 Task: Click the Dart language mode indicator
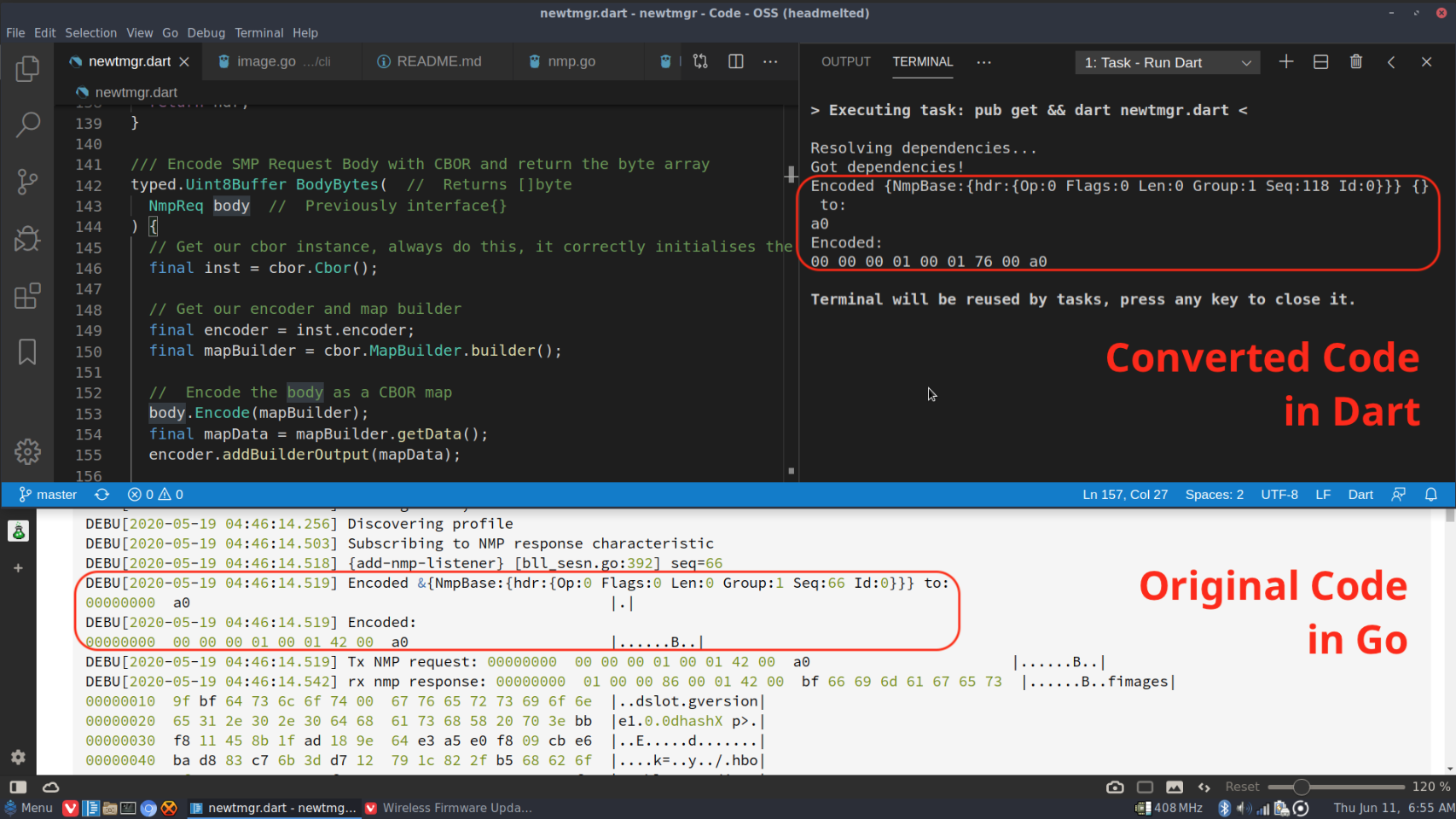[x=1360, y=495]
